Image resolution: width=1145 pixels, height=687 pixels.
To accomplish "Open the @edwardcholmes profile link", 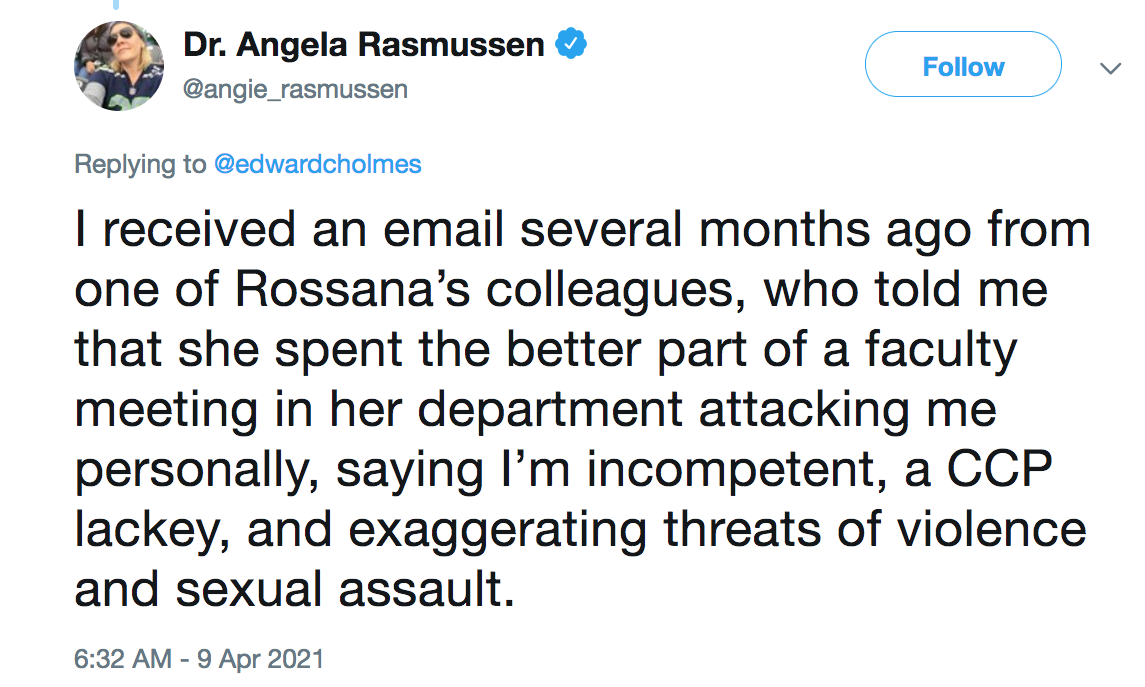I will pyautogui.click(x=318, y=164).
